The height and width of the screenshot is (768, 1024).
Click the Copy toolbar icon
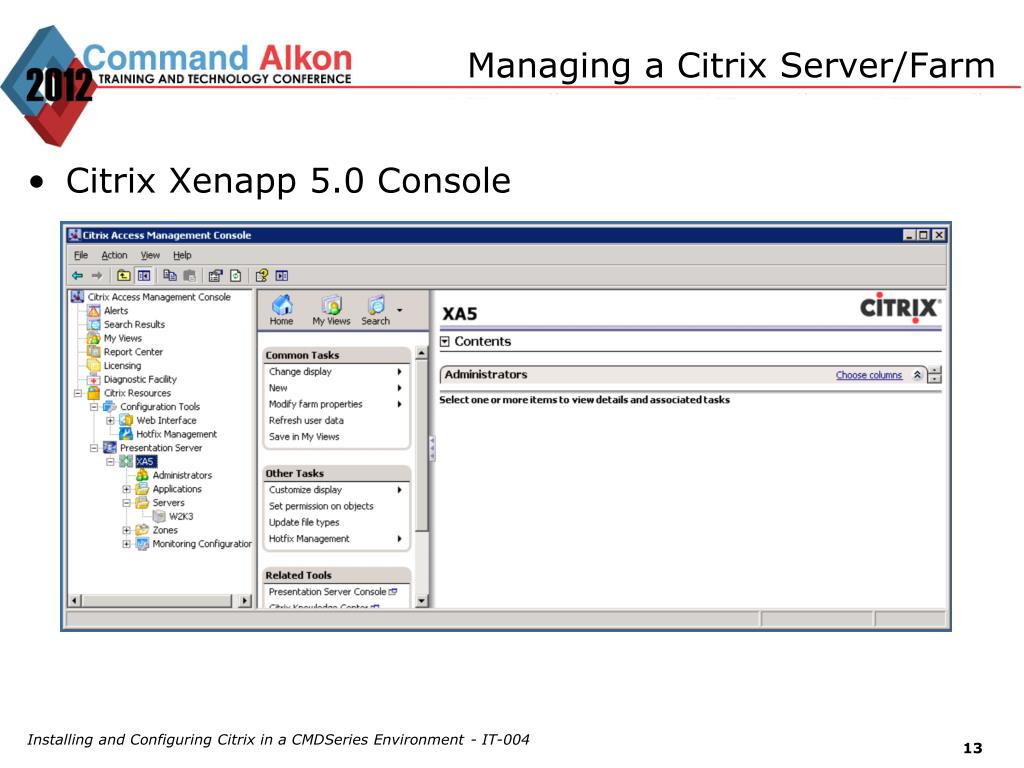point(170,276)
